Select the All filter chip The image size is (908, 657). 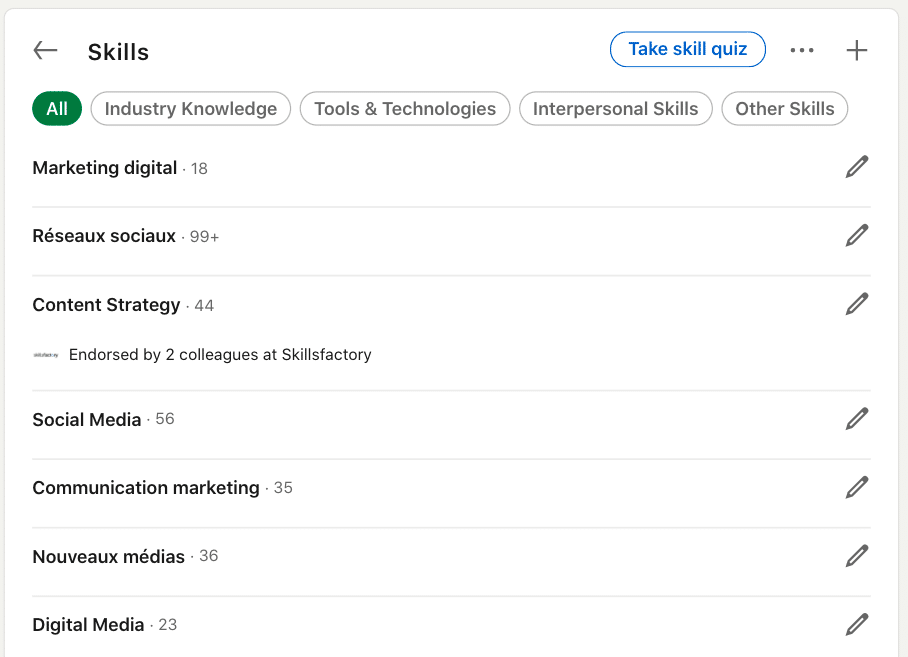[x=57, y=109]
